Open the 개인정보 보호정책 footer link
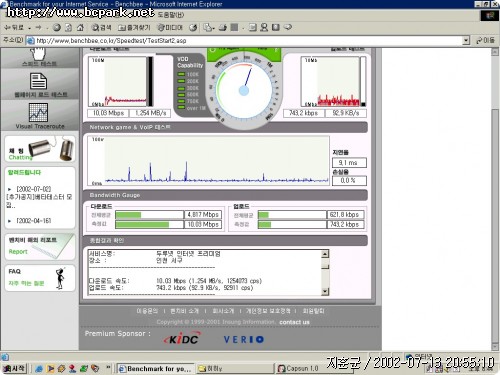This screenshot has height=375, width=500. tap(268, 311)
